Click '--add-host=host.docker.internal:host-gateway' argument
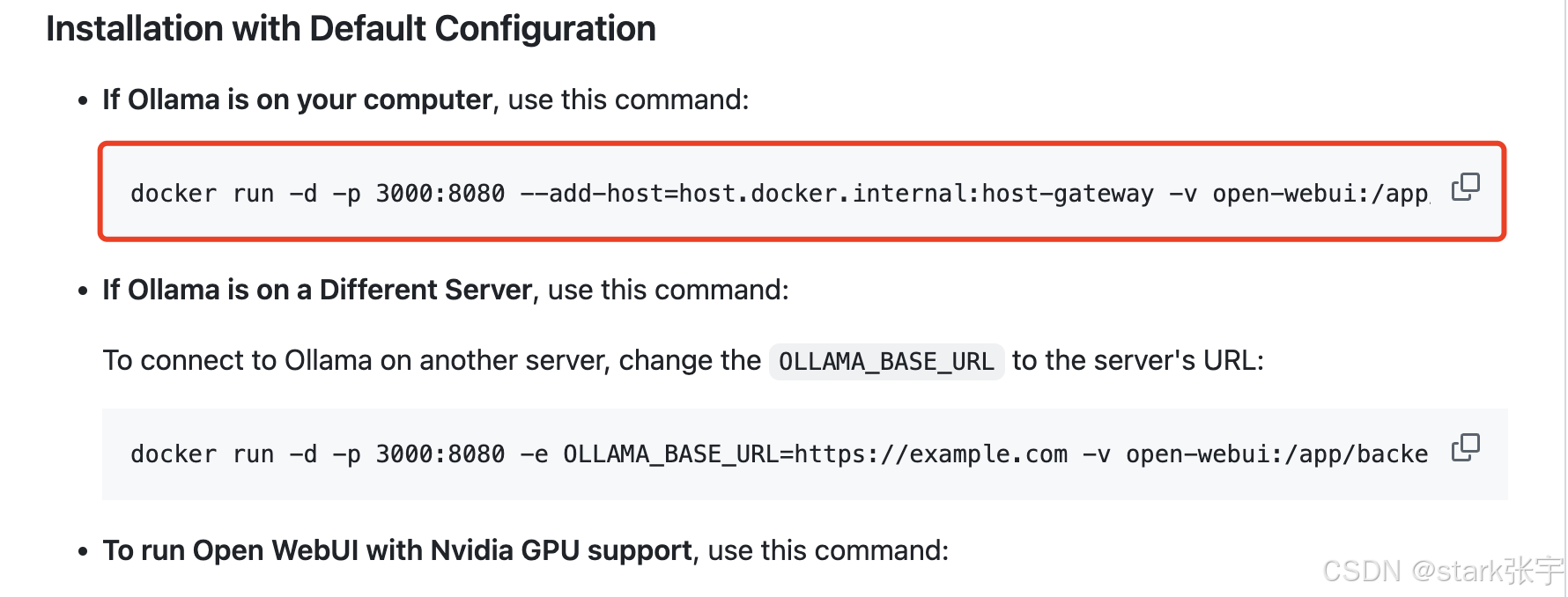Viewport: 1568px width, 597px height. click(836, 194)
